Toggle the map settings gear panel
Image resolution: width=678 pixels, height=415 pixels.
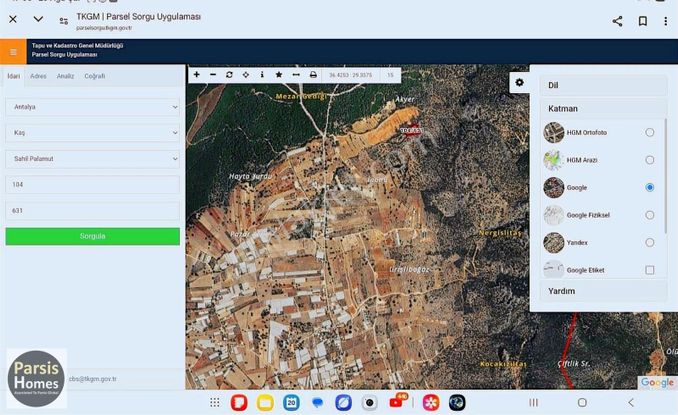pyautogui.click(x=519, y=82)
